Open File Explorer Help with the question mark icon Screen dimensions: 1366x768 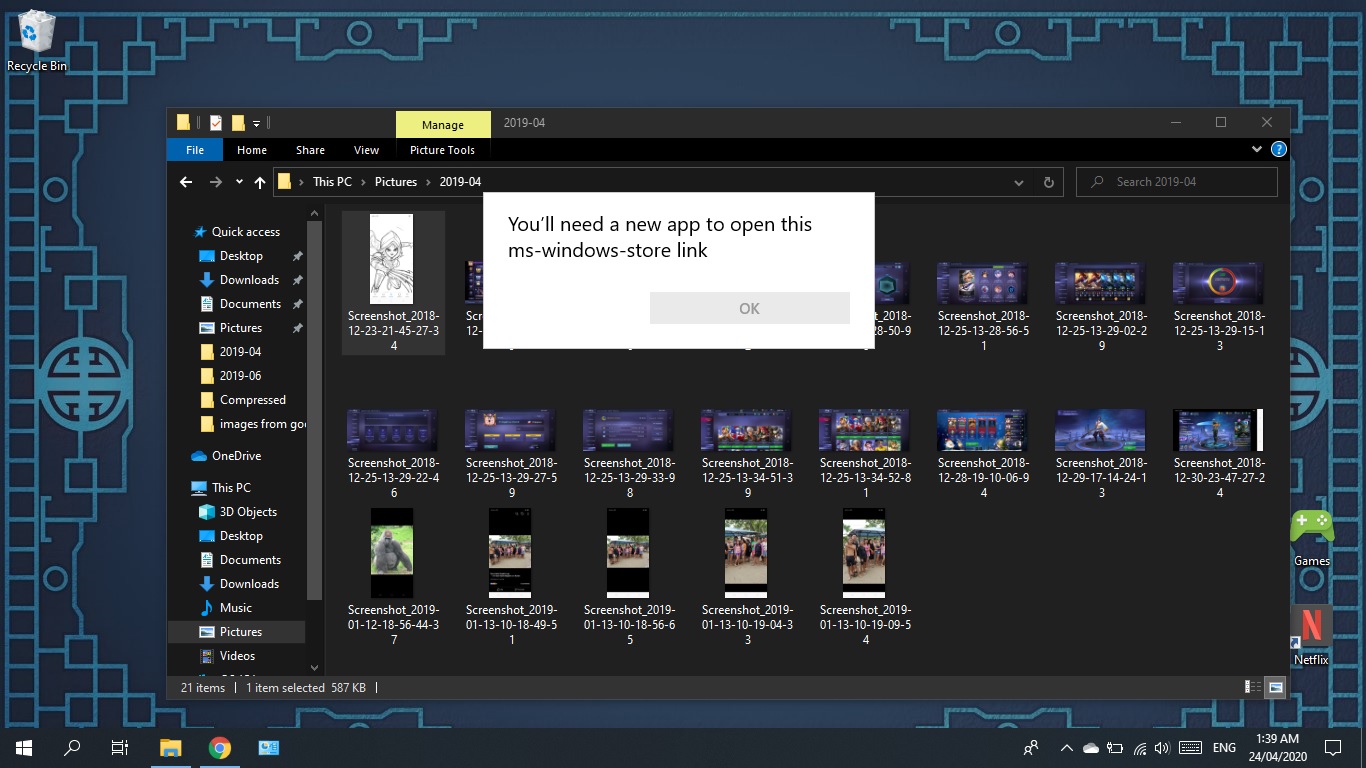[x=1278, y=149]
